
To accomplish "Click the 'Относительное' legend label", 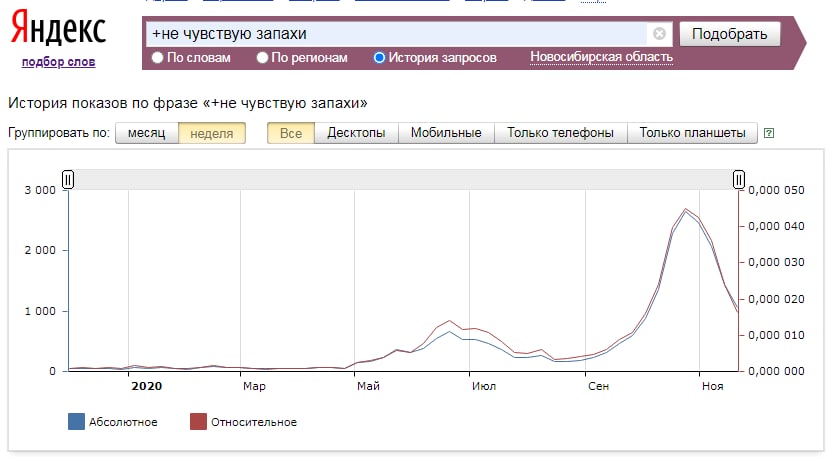I will (254, 422).
